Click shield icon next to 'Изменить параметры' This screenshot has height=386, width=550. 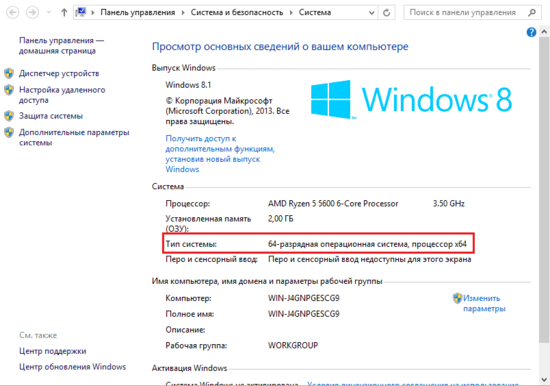[457, 298]
